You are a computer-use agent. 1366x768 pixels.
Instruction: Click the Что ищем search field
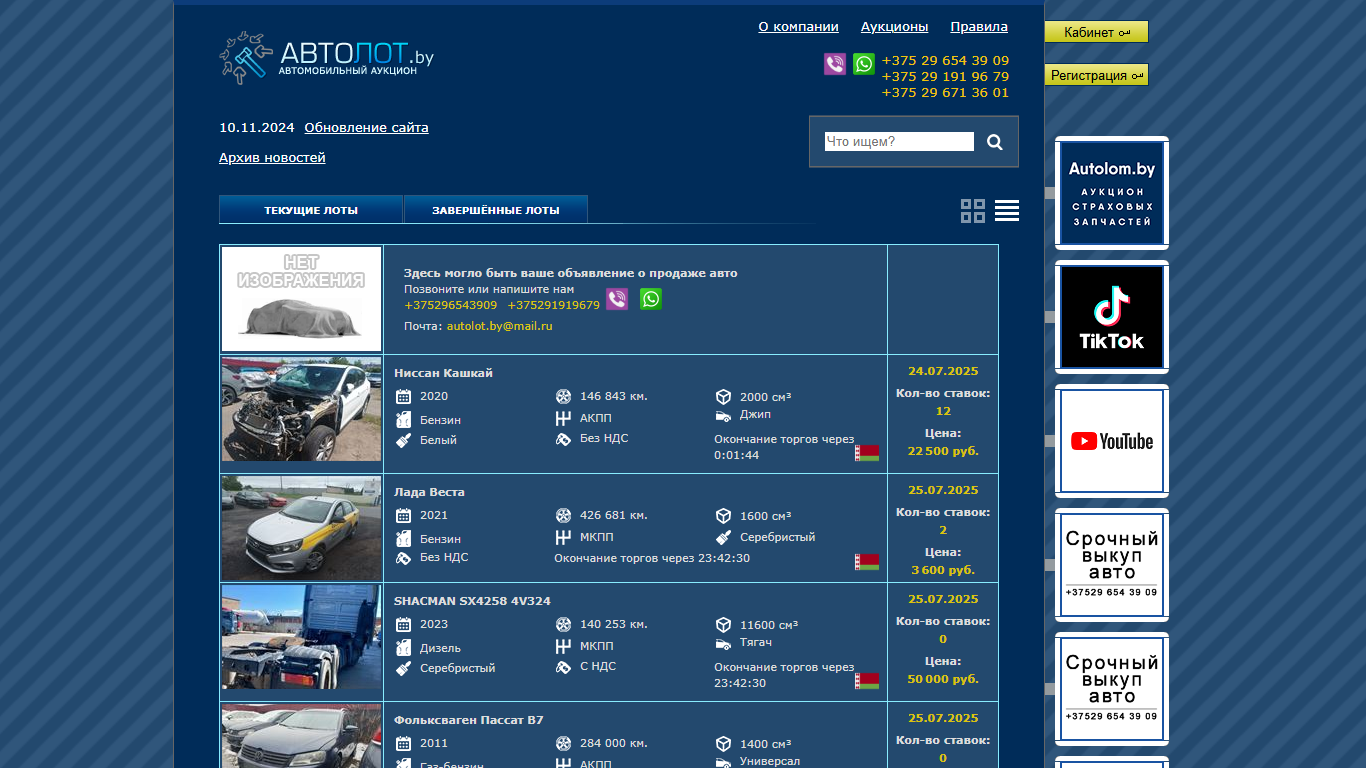pyautogui.click(x=899, y=142)
